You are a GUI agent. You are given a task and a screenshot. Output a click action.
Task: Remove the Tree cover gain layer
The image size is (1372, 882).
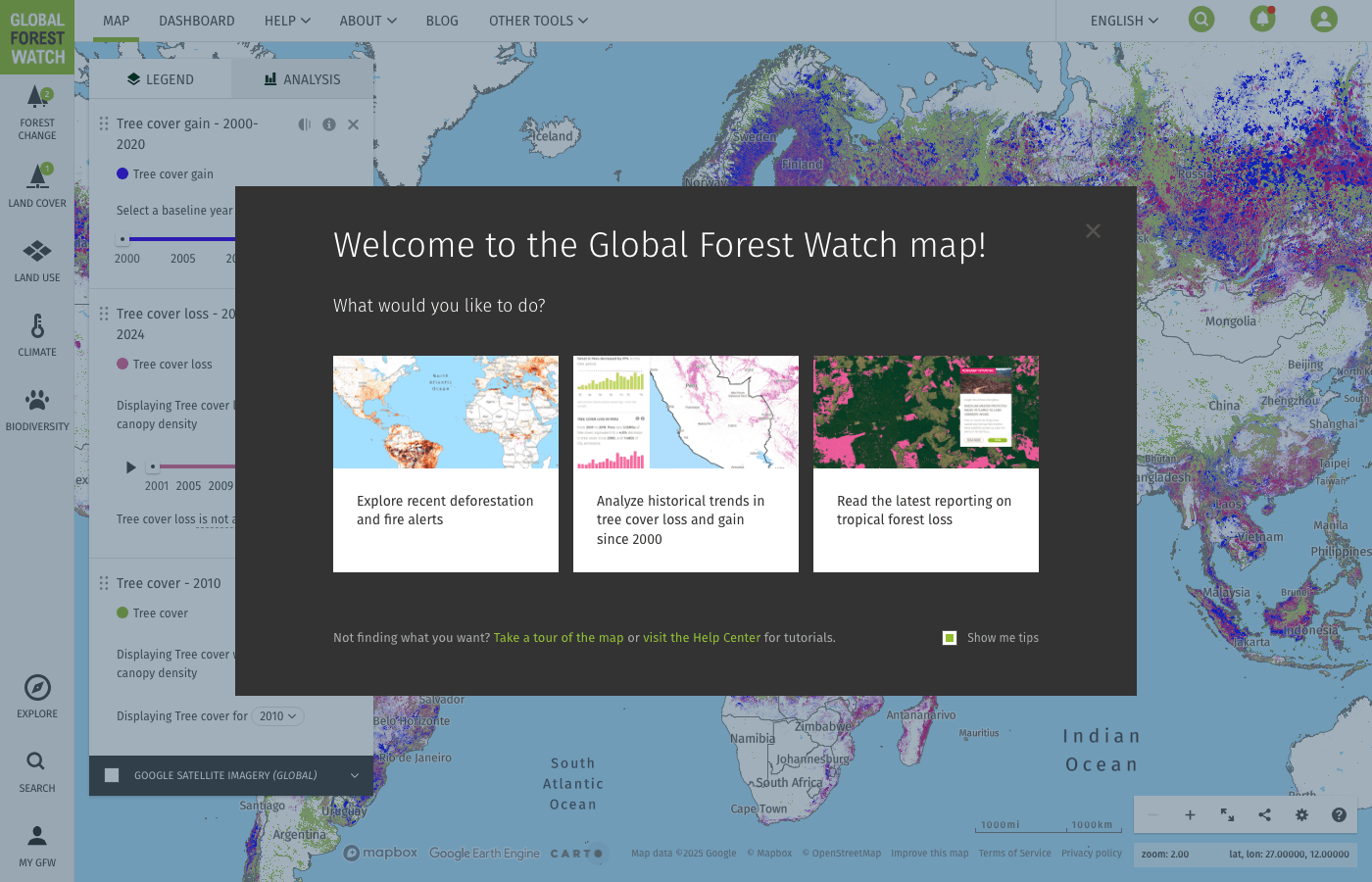(353, 124)
